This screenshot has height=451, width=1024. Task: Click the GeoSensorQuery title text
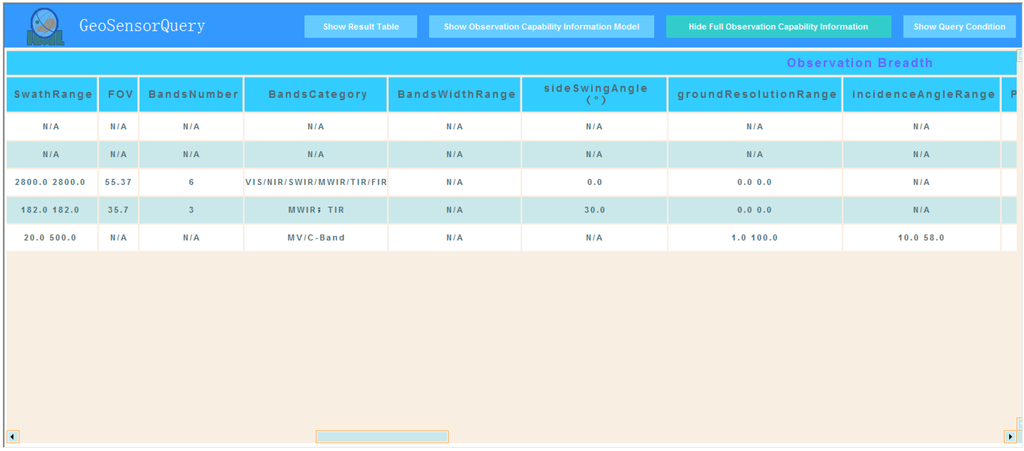[x=142, y=26]
